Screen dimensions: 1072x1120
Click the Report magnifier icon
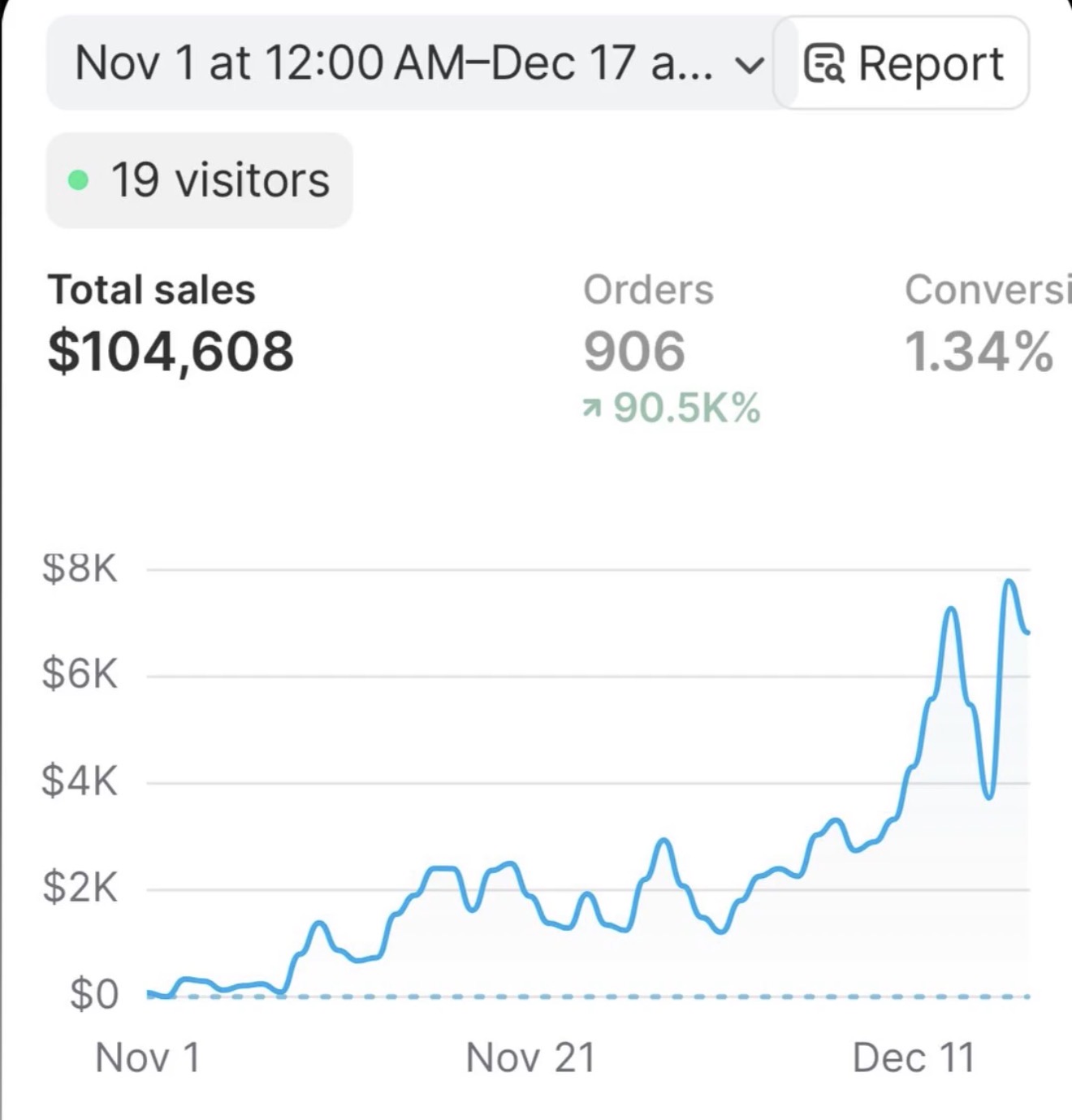(824, 64)
